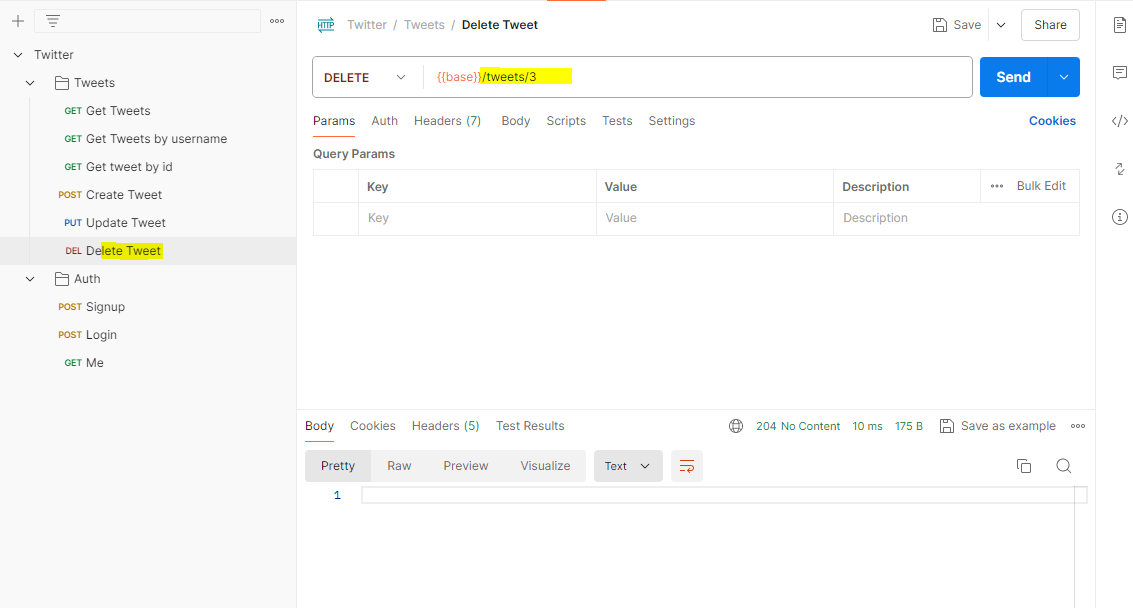Open the Comments icon in right sidebar
Viewport: 1133px width, 608px height.
pyautogui.click(x=1119, y=72)
